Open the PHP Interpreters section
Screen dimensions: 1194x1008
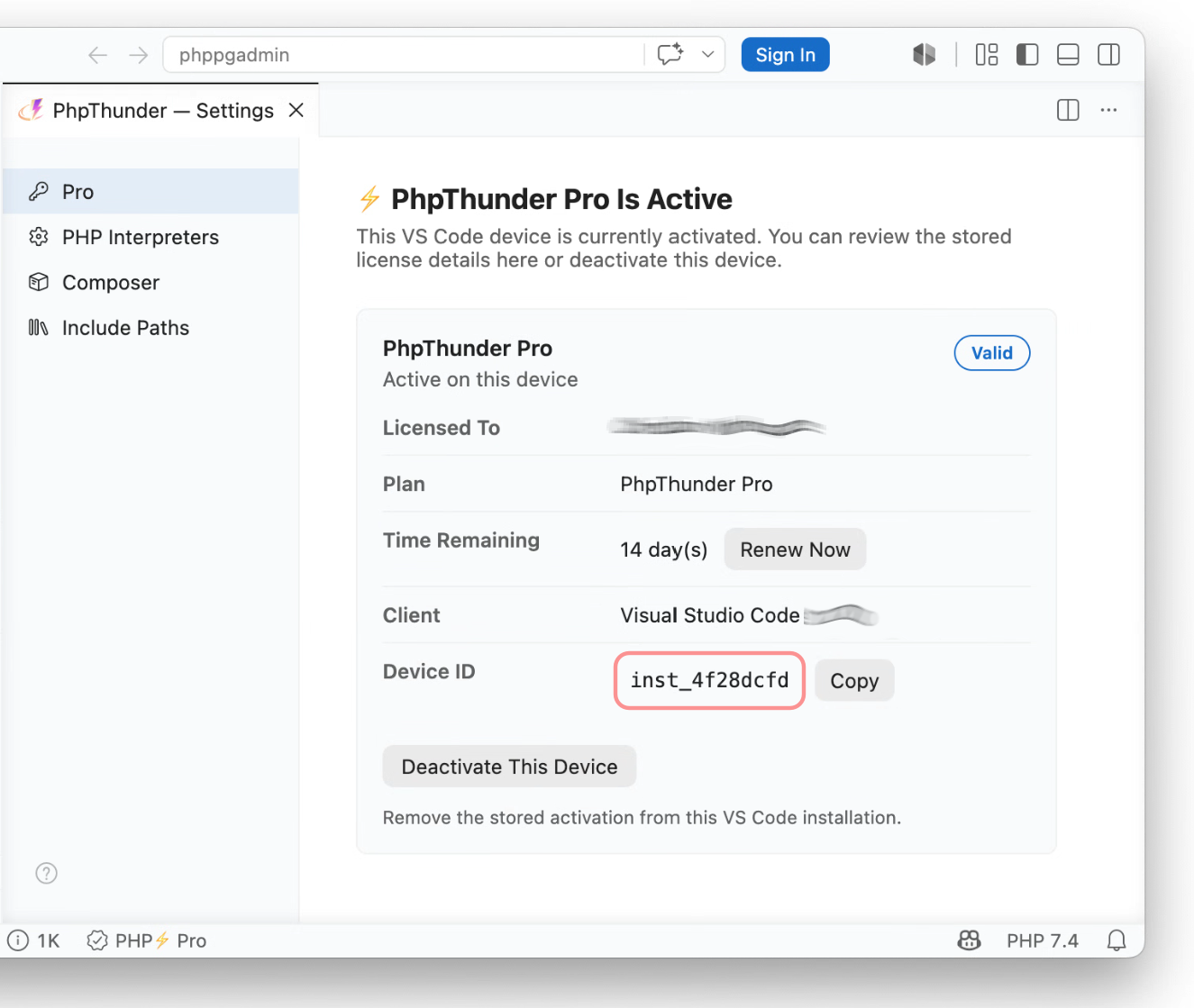[150, 237]
